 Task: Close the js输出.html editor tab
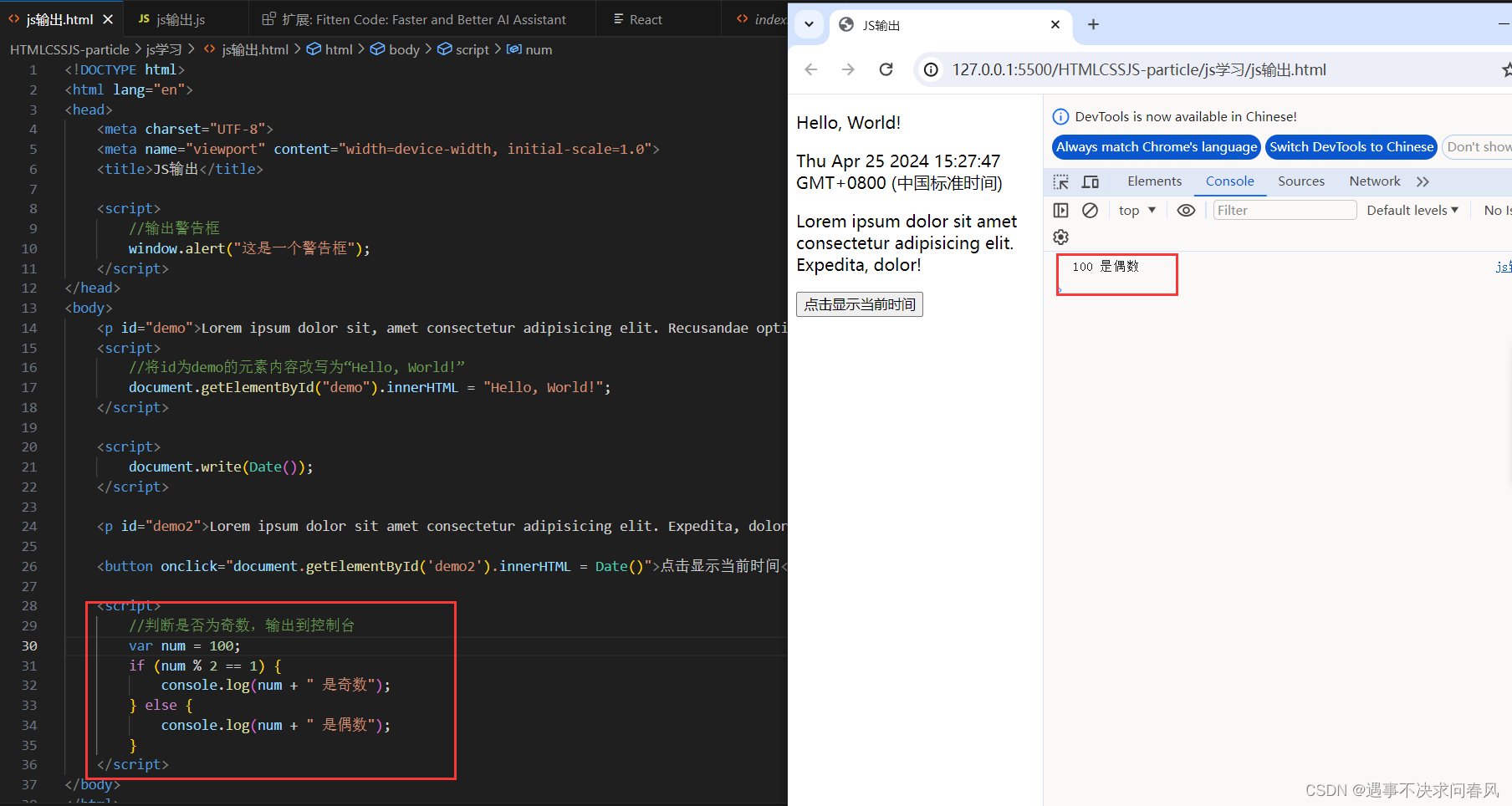click(x=108, y=19)
